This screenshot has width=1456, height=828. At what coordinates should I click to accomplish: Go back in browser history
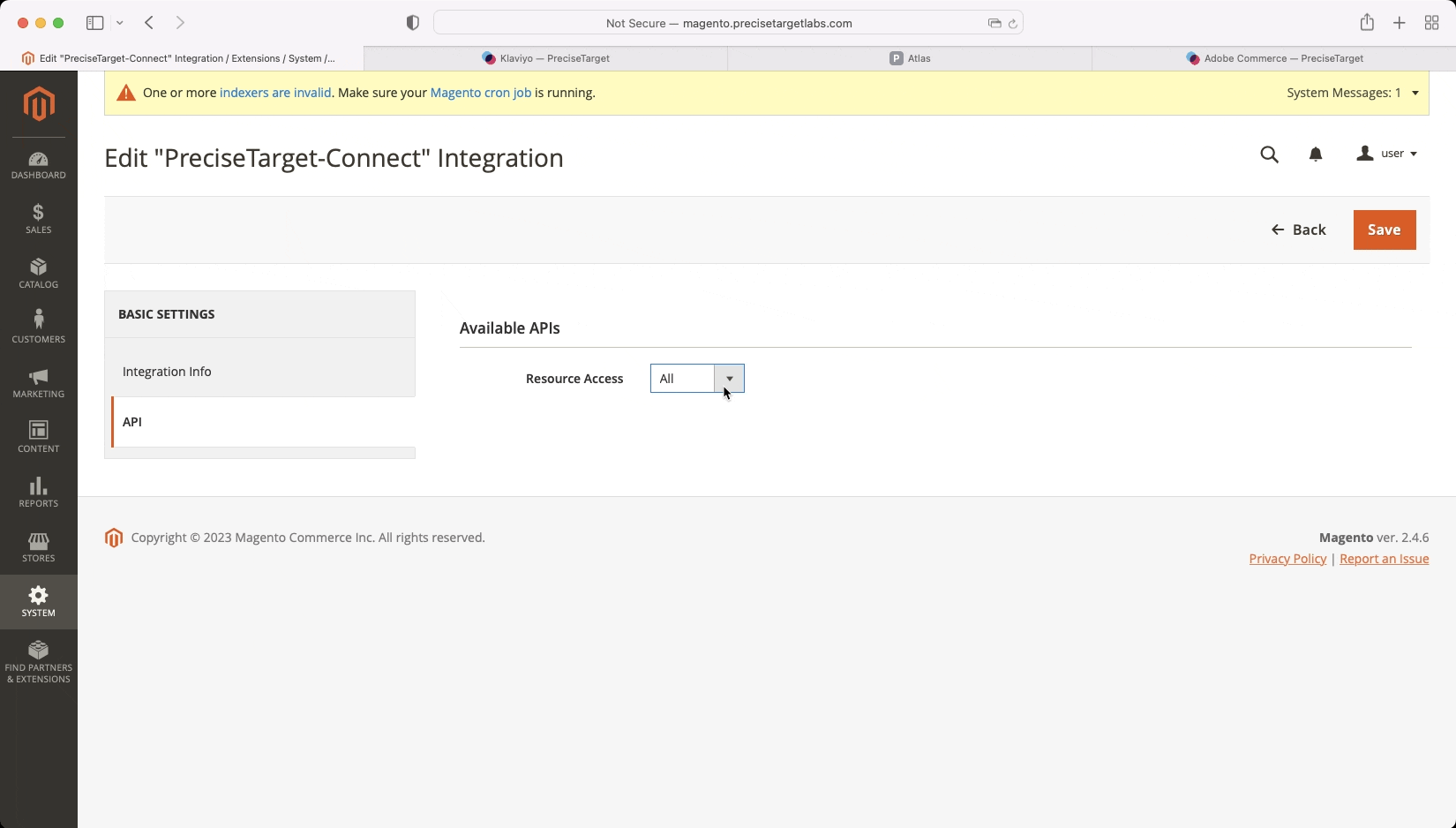coord(149,23)
